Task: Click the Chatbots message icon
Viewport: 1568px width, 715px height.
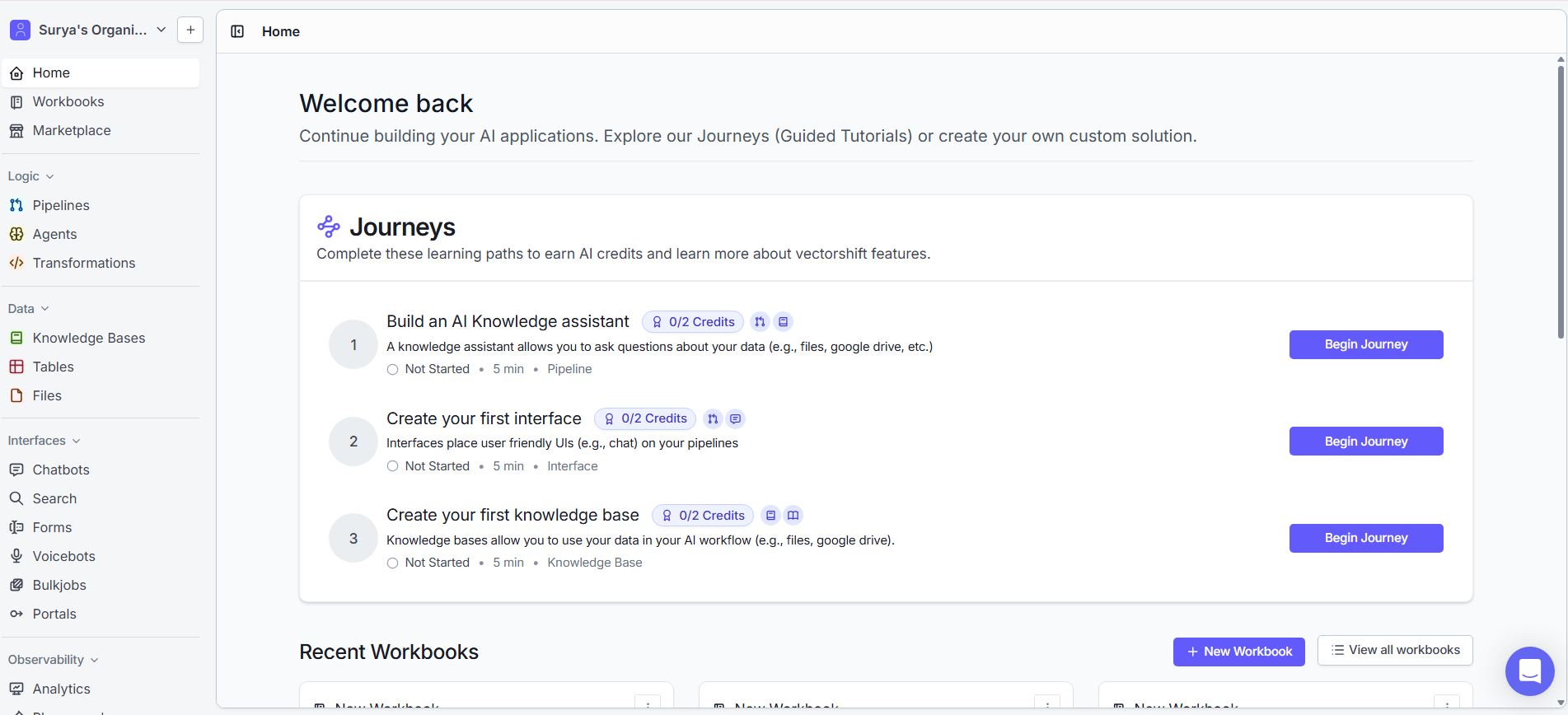Action: [x=16, y=470]
